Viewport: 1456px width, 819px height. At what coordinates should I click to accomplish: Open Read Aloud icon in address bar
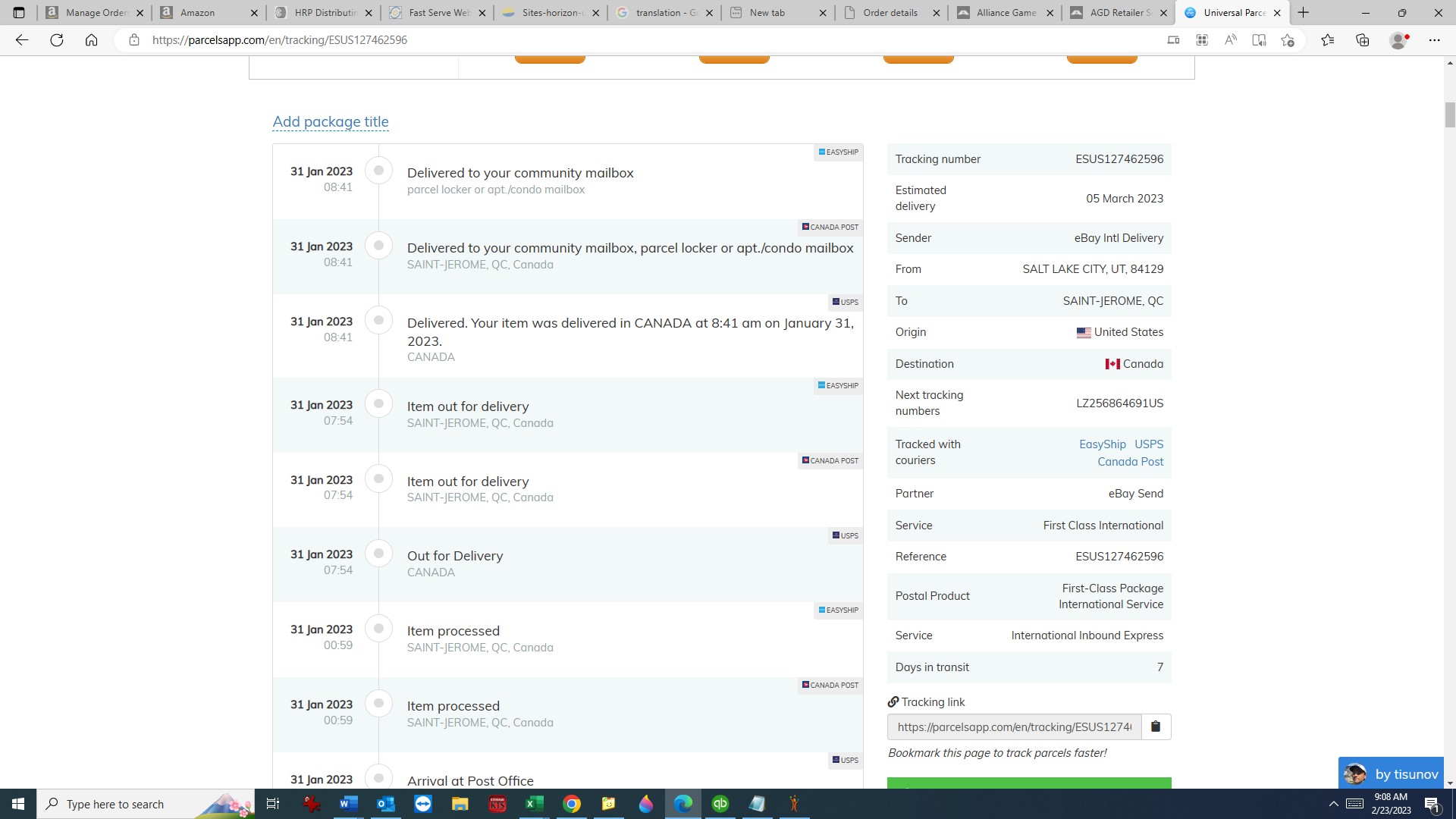click(1230, 40)
